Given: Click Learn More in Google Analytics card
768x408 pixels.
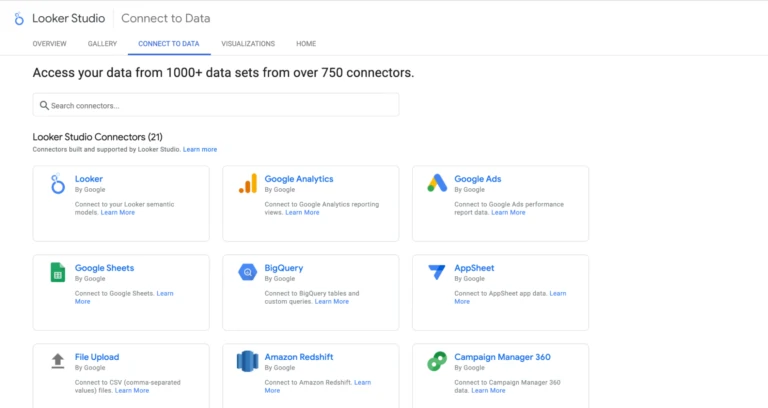Looking at the screenshot, I should [302, 212].
